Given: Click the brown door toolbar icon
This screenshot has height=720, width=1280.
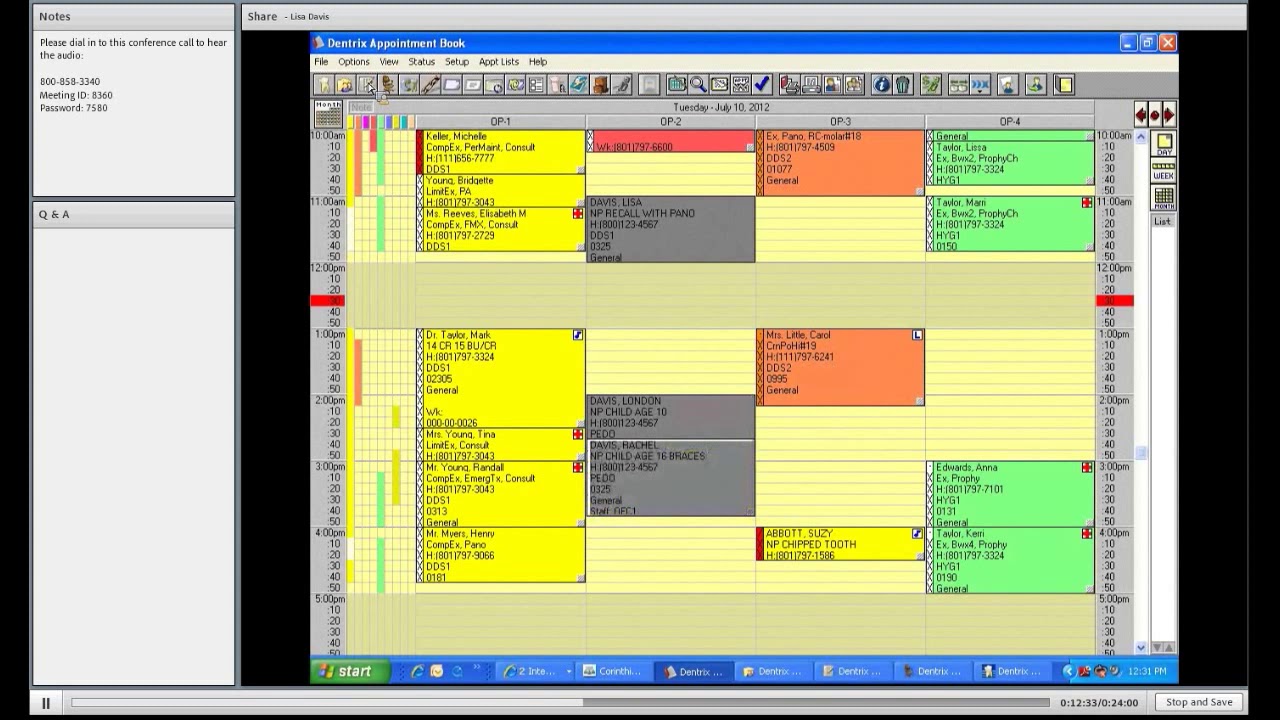Looking at the screenshot, I should tap(600, 85).
